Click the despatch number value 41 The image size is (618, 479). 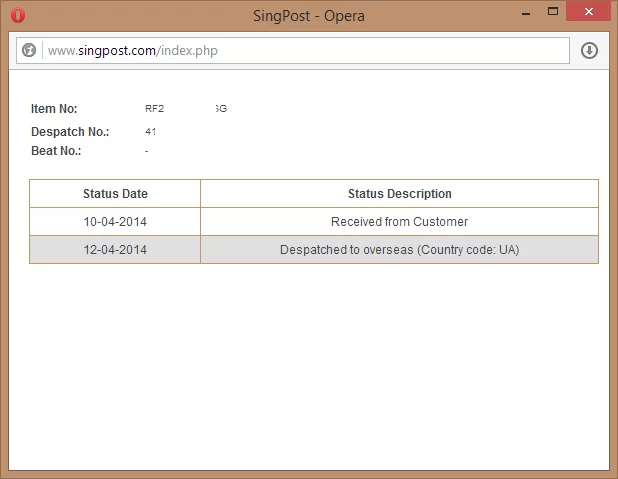point(150,132)
